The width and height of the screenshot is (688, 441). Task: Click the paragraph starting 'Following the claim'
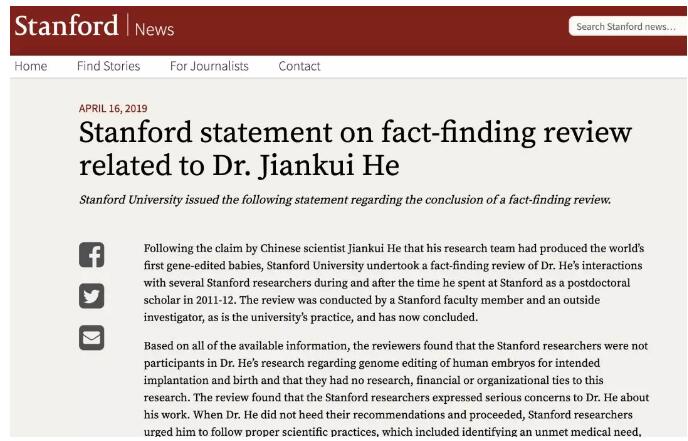tap(394, 283)
